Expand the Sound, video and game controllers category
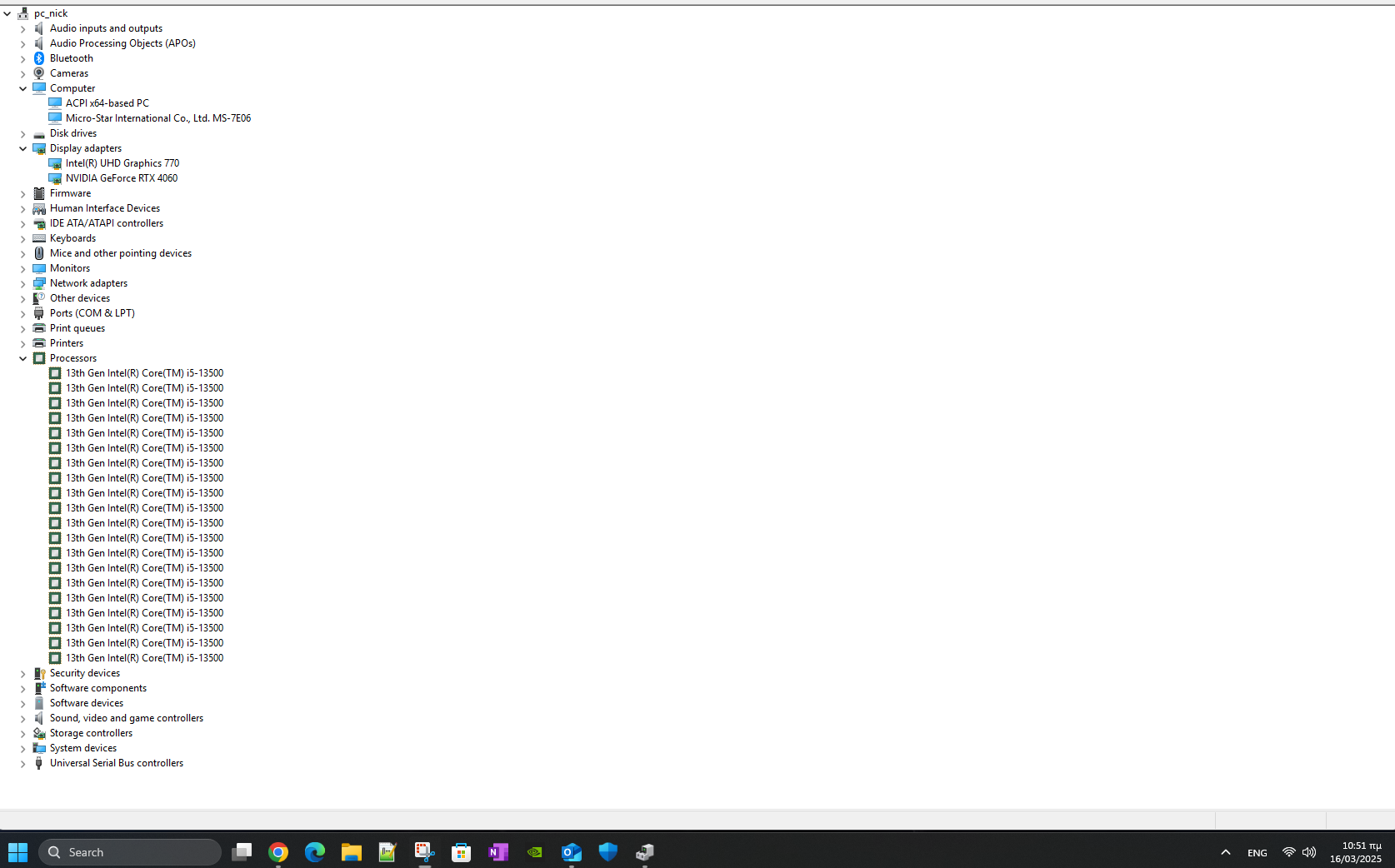This screenshot has height=868, width=1395. coord(23,718)
